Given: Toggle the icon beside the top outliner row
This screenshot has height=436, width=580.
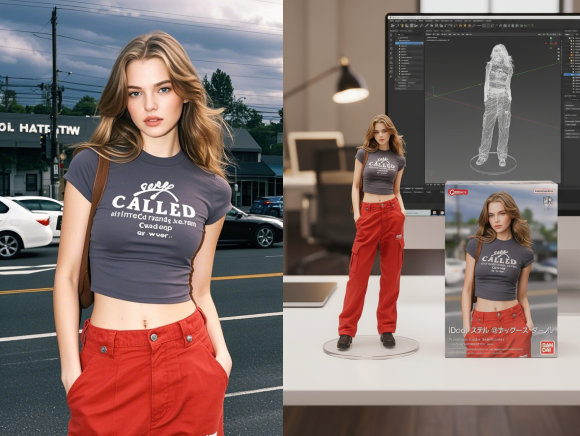Looking at the screenshot, I should 570,38.
